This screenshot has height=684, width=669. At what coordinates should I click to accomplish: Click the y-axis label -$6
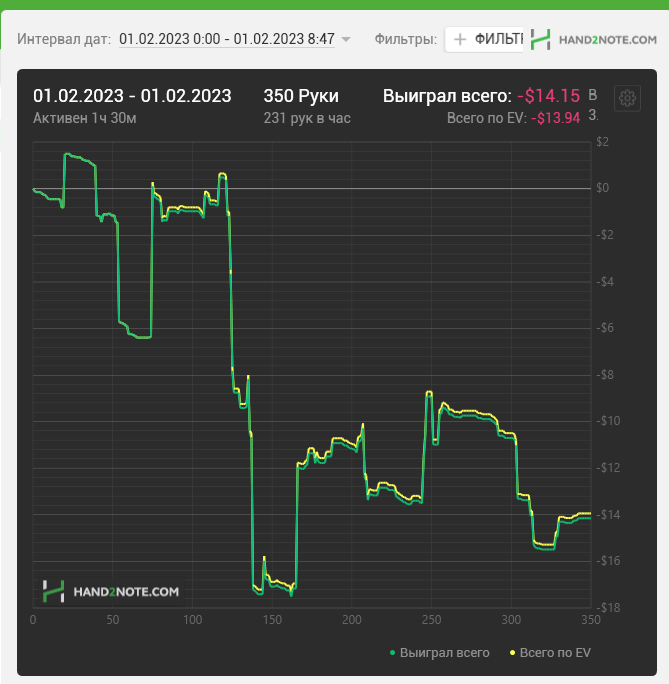click(605, 328)
